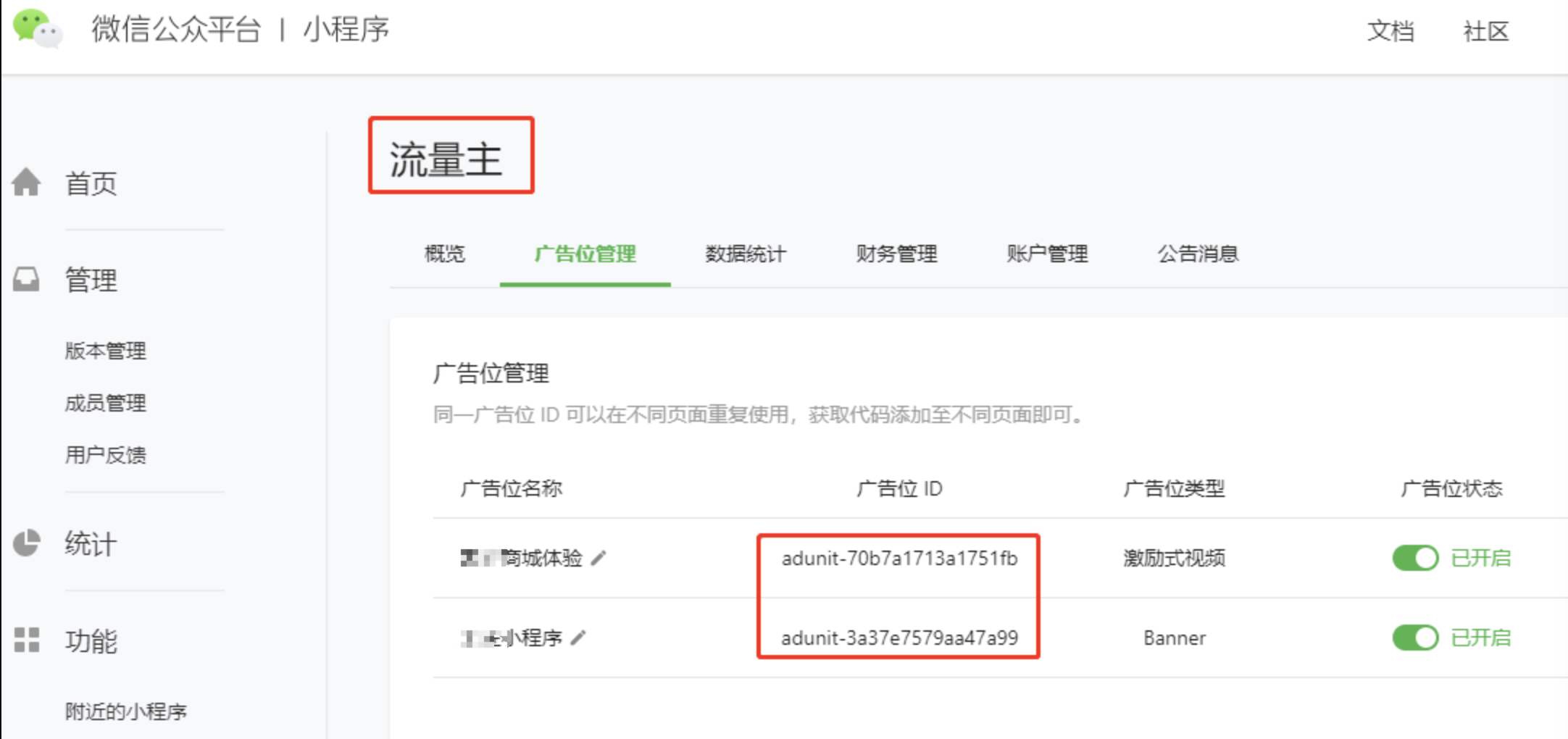Select the 广告位管理 tab
Viewport: 1568px width, 739px height.
[585, 254]
